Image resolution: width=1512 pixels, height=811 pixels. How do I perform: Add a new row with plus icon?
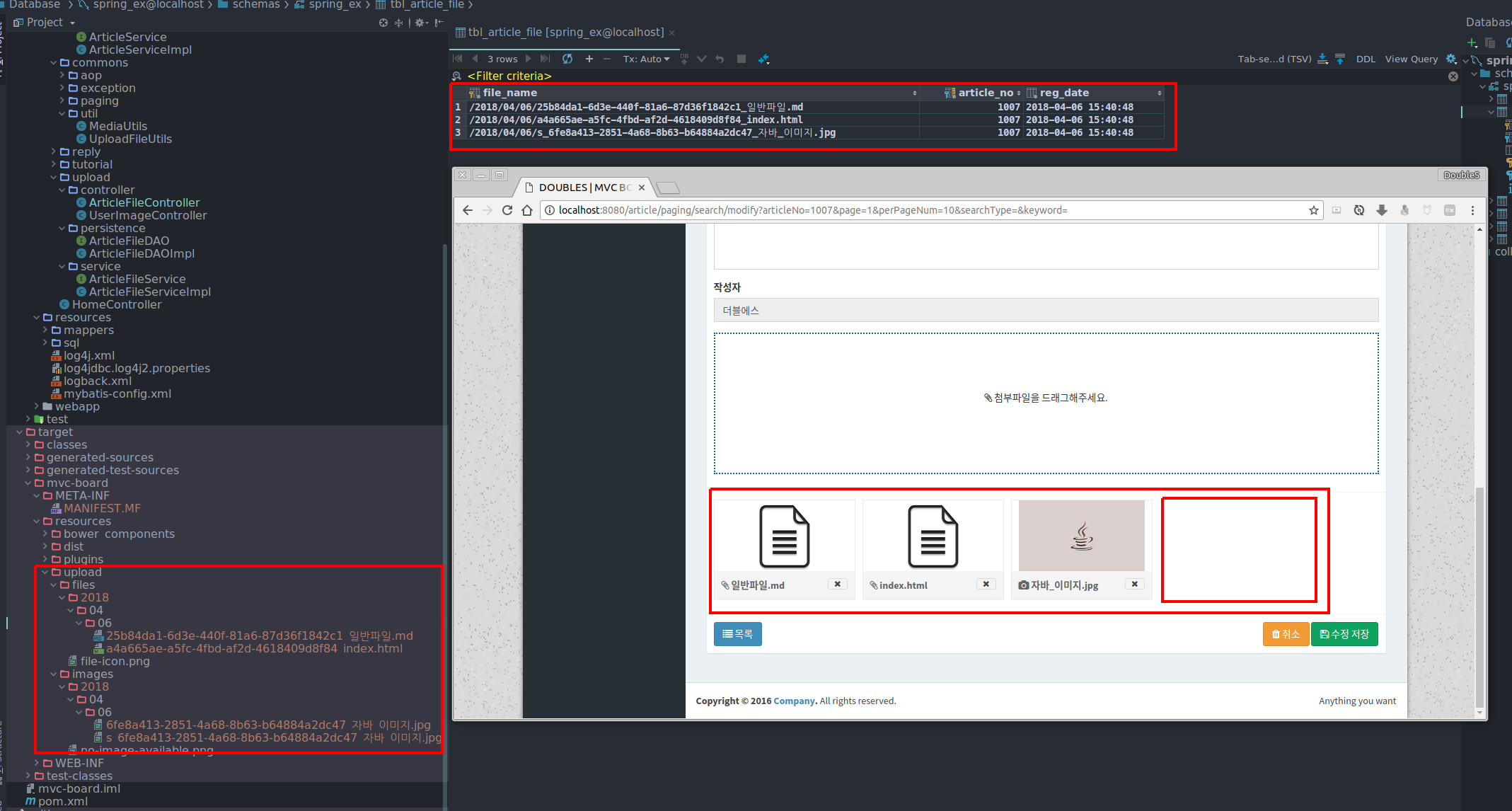tap(589, 59)
